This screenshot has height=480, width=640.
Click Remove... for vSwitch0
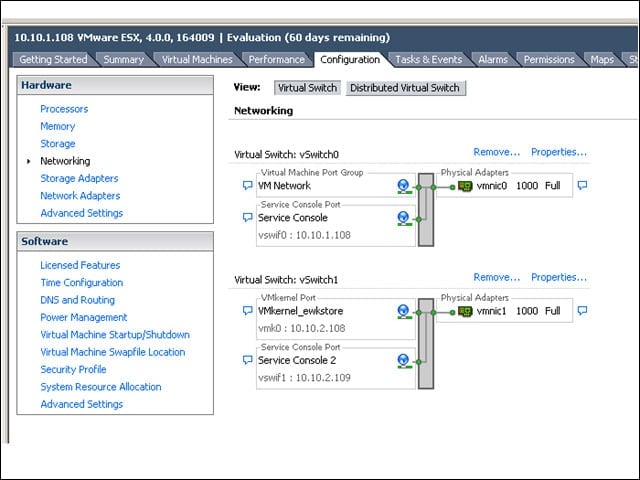coord(497,152)
